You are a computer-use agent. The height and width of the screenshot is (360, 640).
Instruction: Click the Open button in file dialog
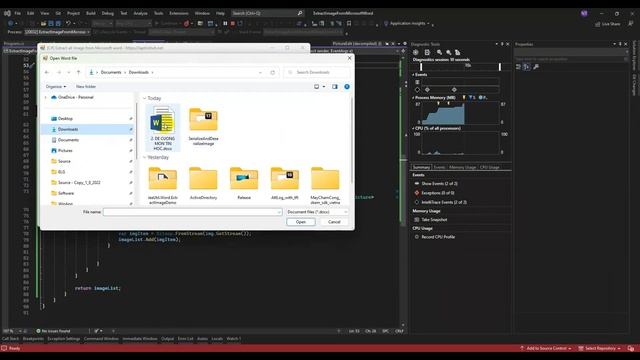tap(301, 222)
